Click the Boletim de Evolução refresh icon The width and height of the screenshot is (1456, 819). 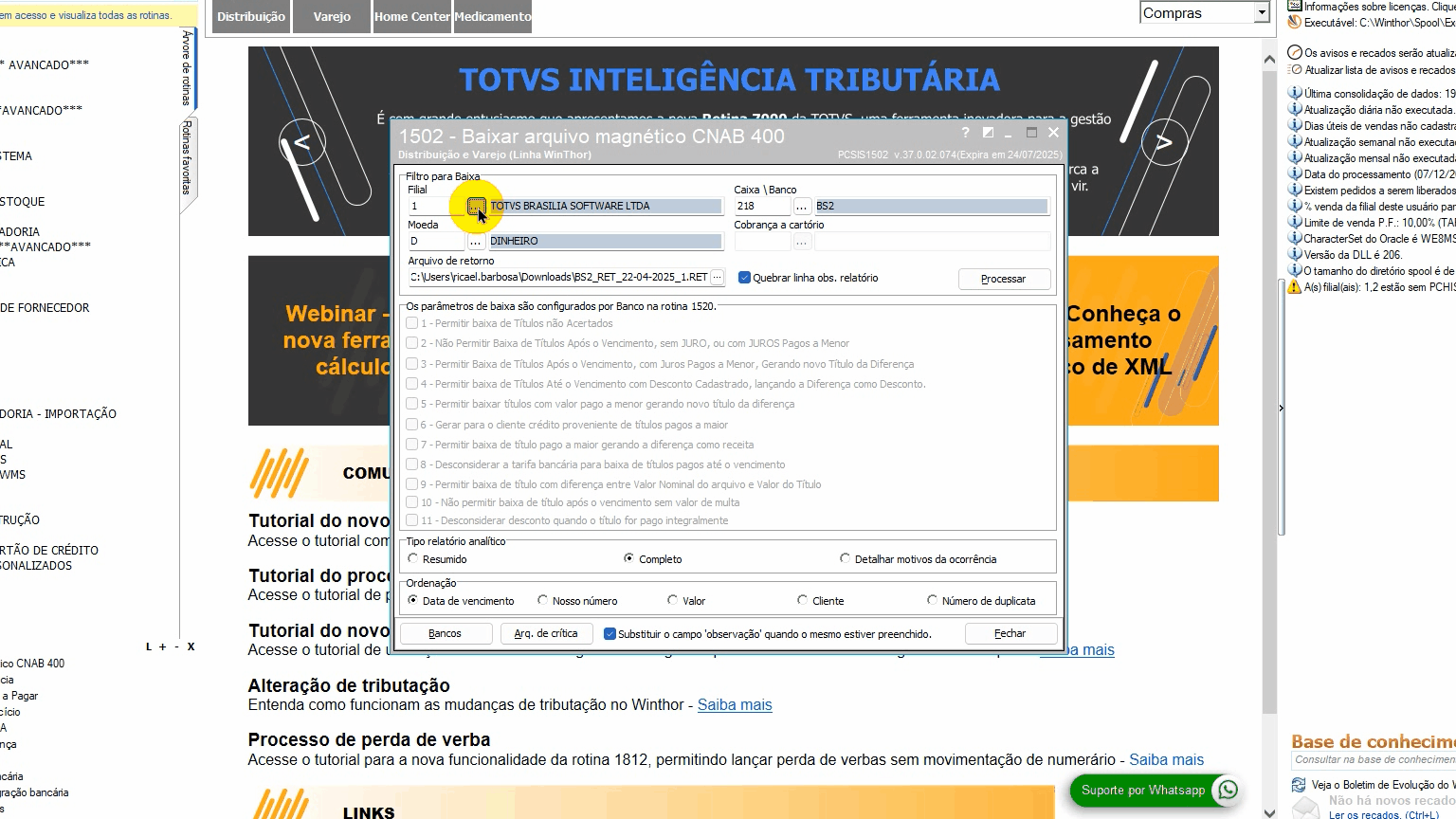point(1299,785)
